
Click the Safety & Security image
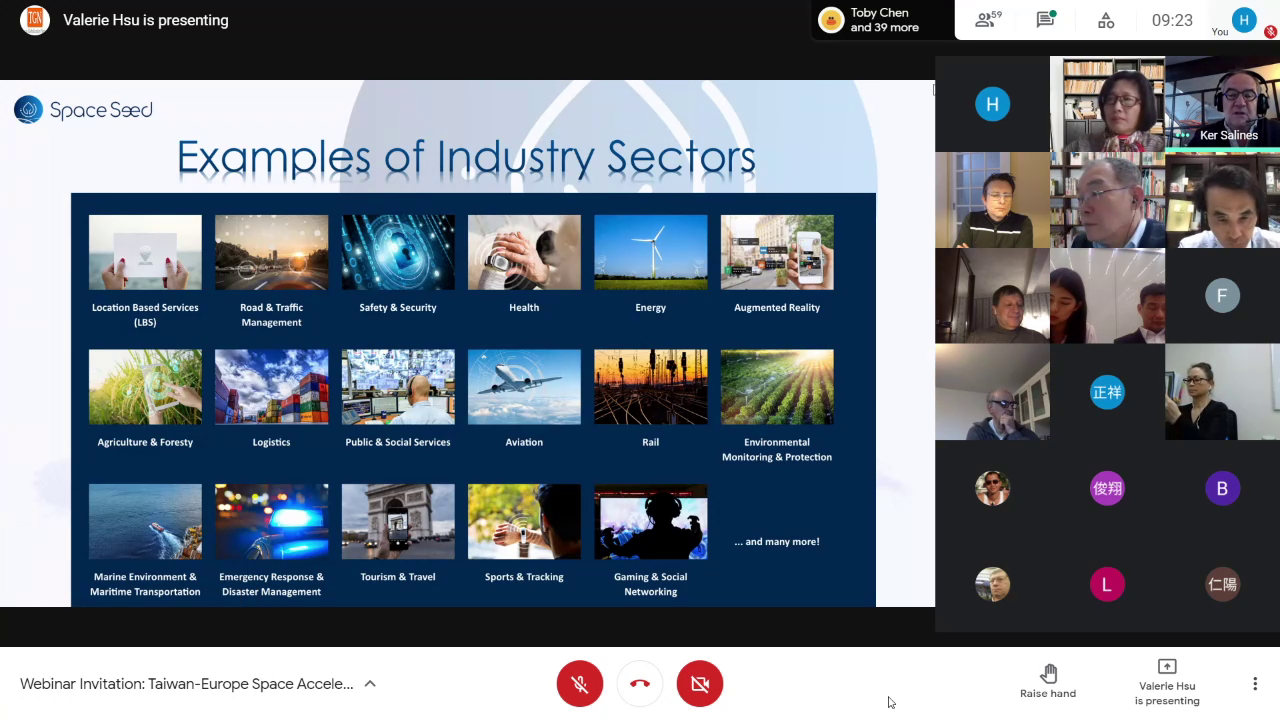pyautogui.click(x=398, y=252)
